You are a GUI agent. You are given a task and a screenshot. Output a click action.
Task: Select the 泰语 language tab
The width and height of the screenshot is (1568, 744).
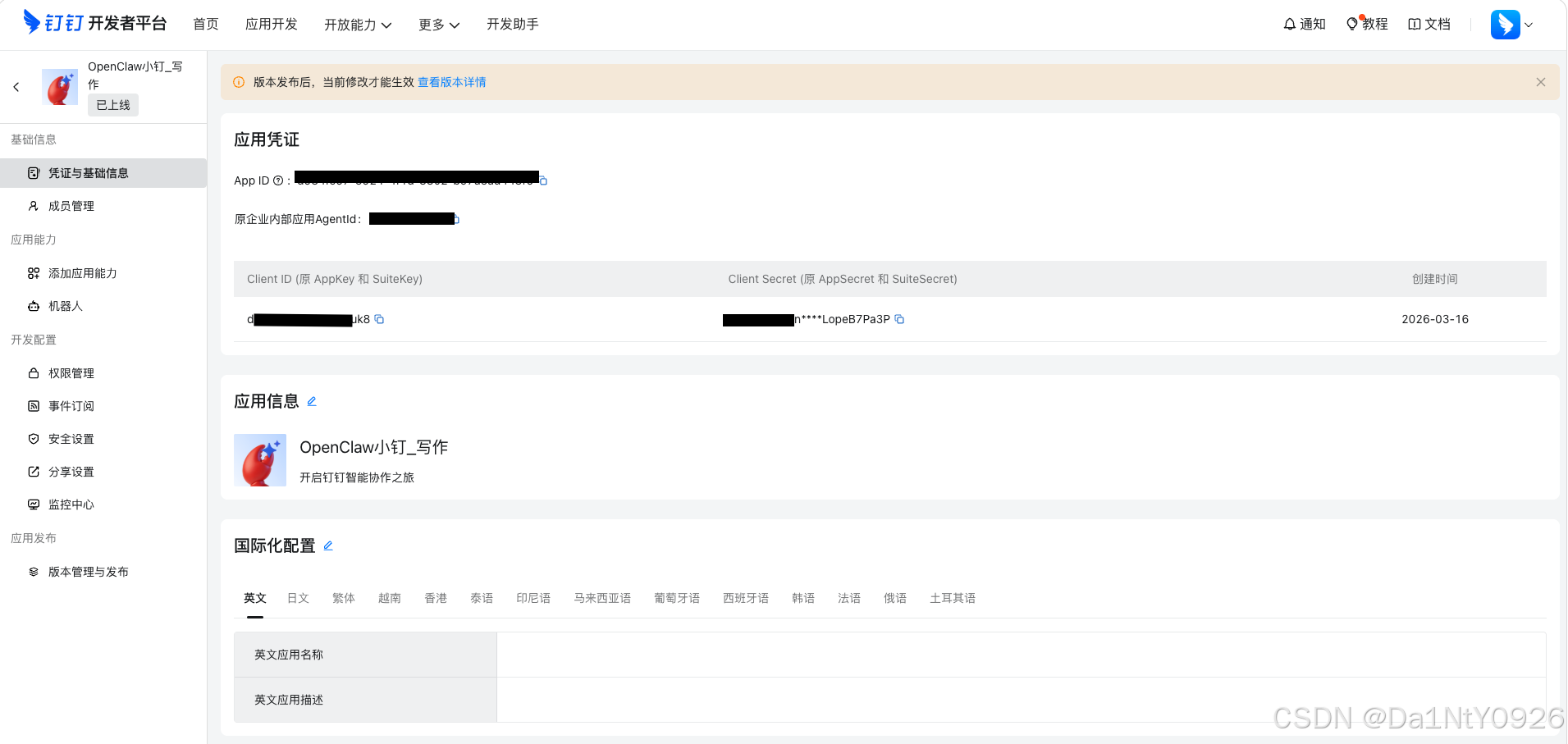(482, 598)
